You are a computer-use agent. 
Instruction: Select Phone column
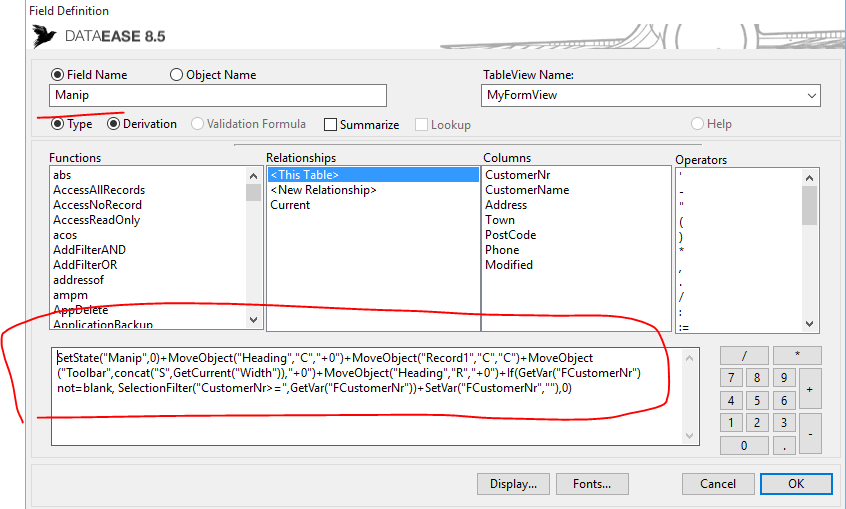pyautogui.click(x=502, y=250)
